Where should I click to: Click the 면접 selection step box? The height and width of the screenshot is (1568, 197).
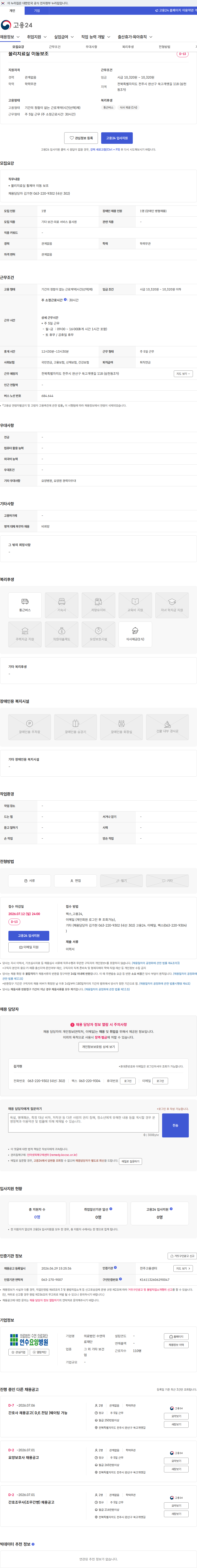[x=75, y=881]
